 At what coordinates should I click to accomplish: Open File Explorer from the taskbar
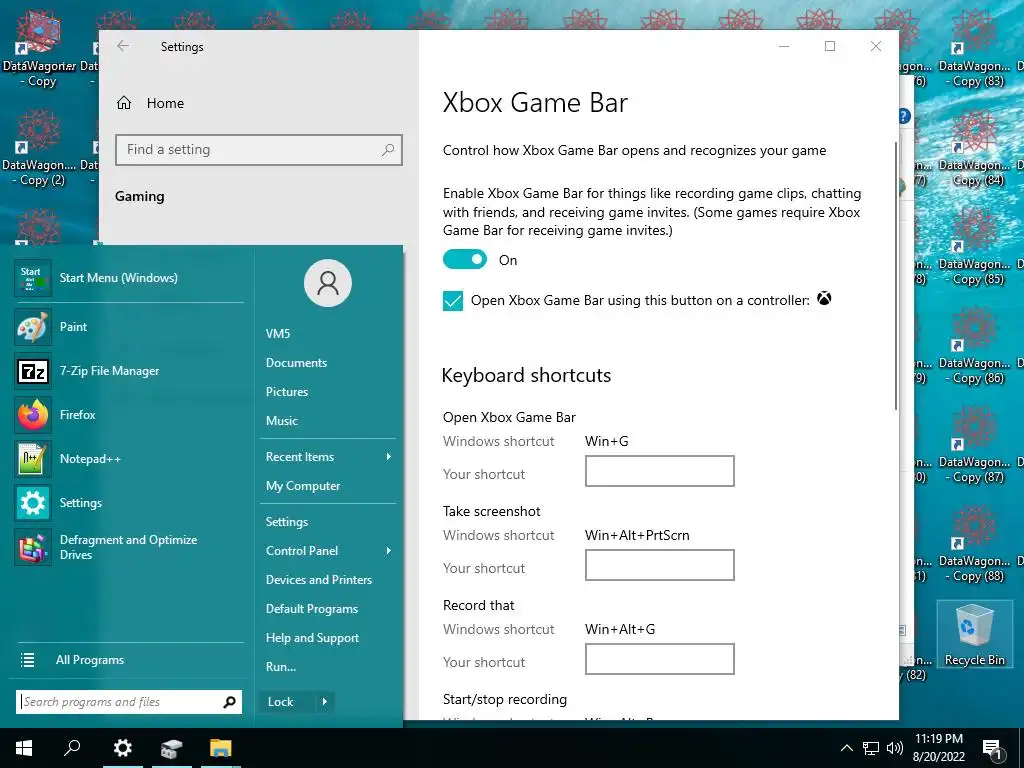pos(221,748)
